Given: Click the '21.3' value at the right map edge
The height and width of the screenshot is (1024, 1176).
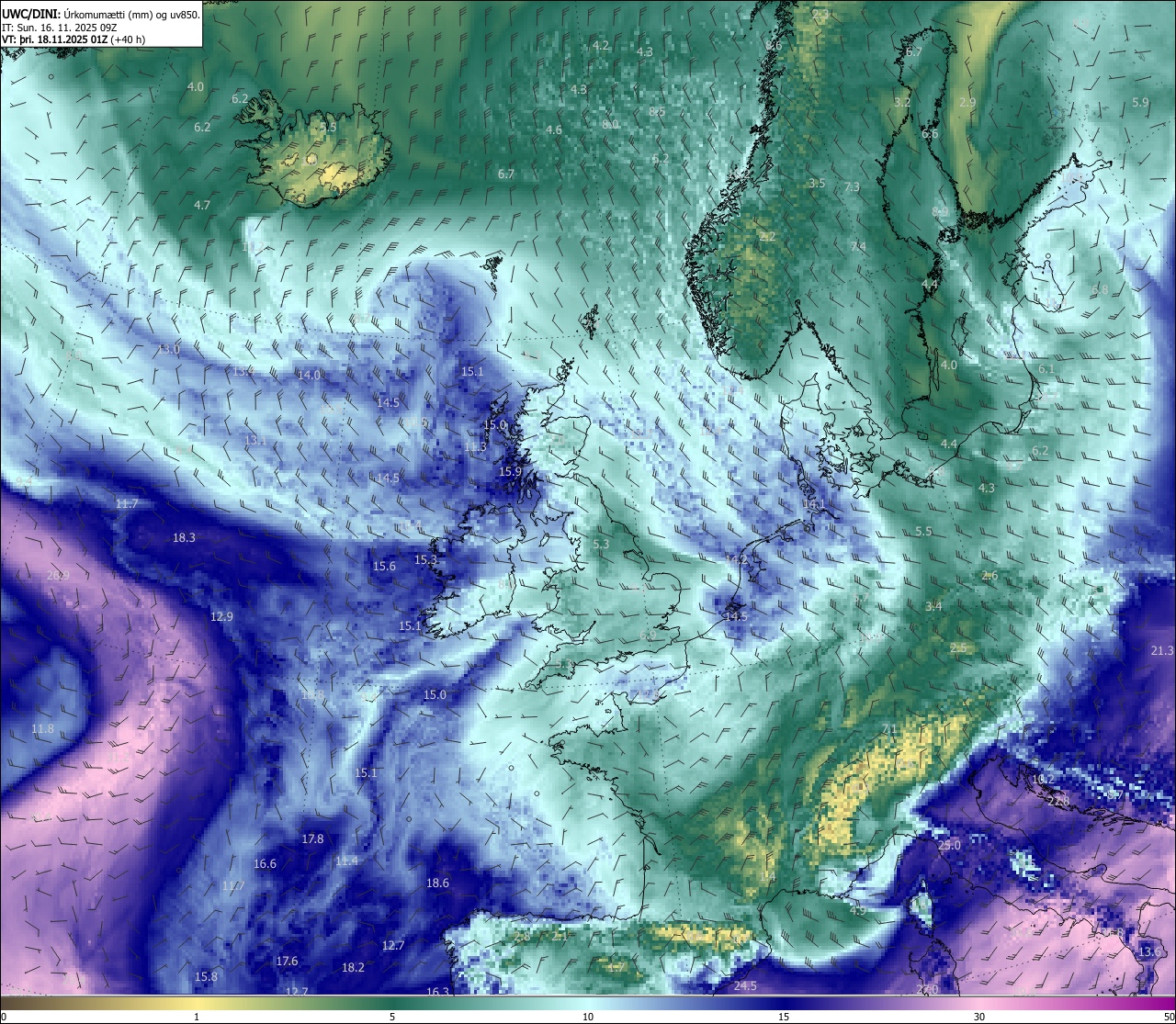Looking at the screenshot, I should pos(1161,651).
